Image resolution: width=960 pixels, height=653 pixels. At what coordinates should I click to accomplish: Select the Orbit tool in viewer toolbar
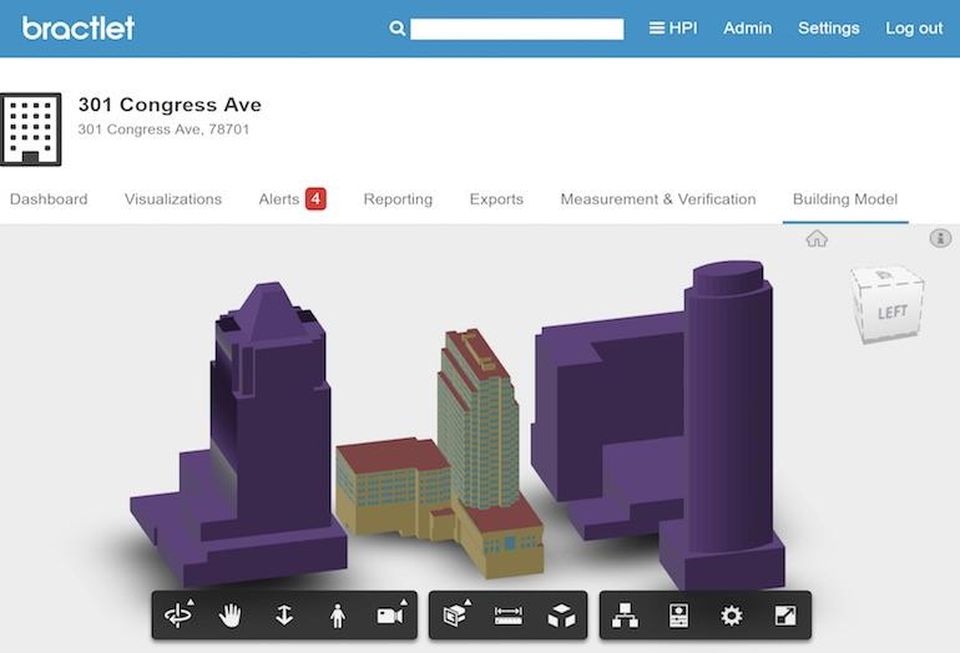click(x=178, y=615)
